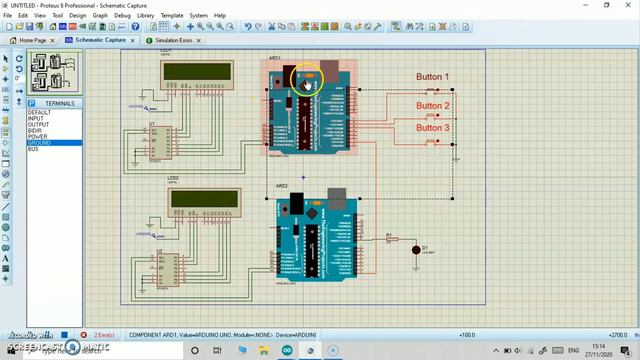Select the Junction Dot Mode tool
The width and height of the screenshot is (640, 360).
6,79
